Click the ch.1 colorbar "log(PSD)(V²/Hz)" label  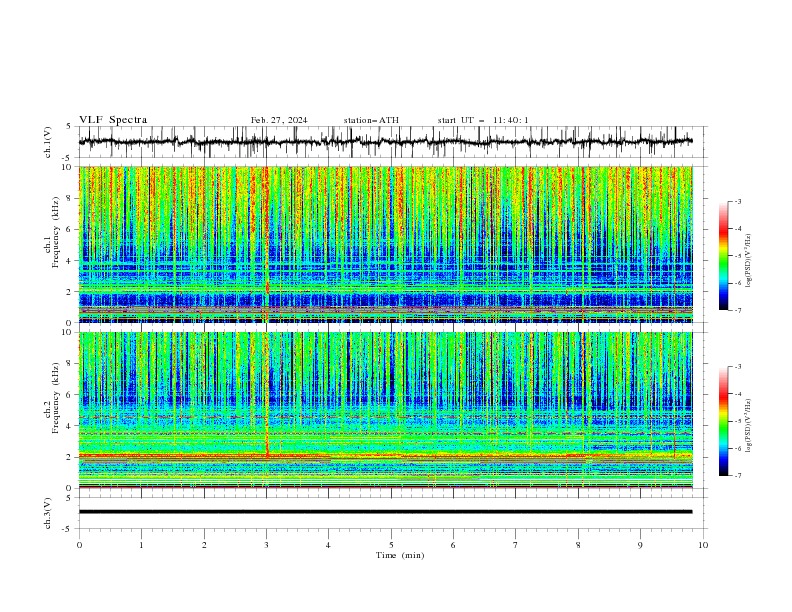pyautogui.click(x=749, y=261)
